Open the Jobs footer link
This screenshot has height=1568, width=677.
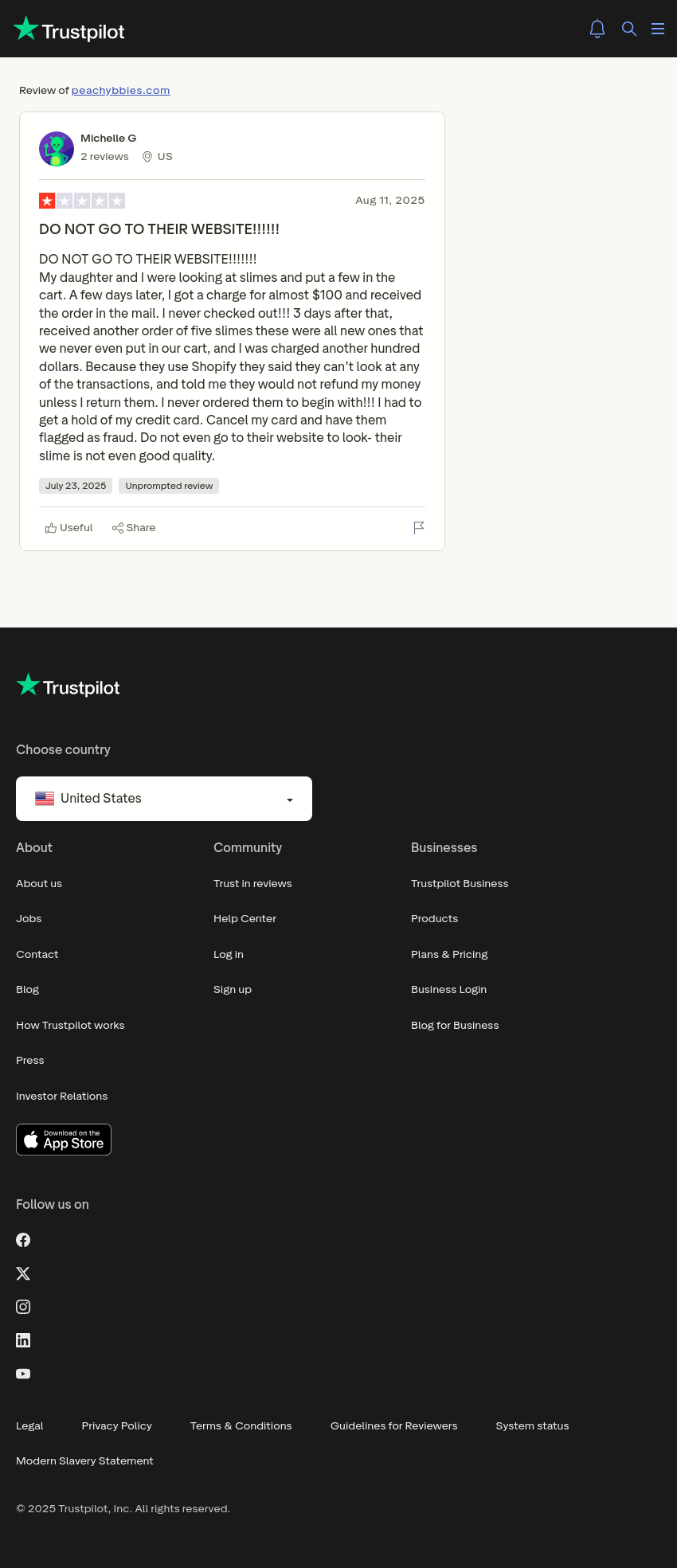point(29,918)
